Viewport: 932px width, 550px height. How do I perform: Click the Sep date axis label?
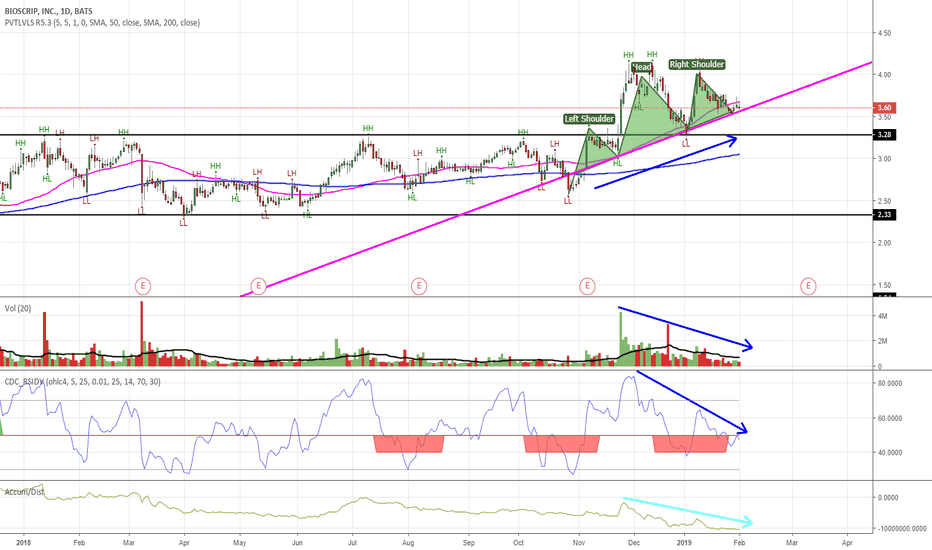pyautogui.click(x=469, y=542)
